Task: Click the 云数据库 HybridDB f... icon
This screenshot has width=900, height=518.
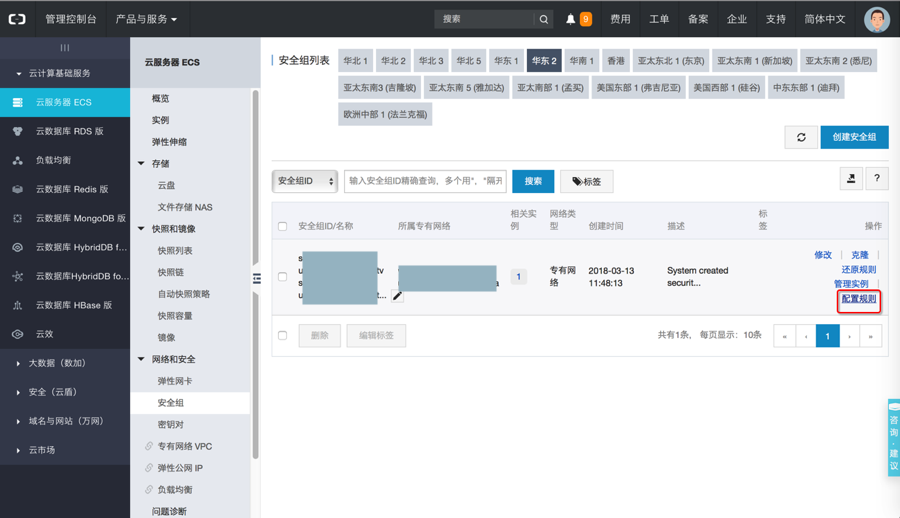Action: [x=18, y=247]
